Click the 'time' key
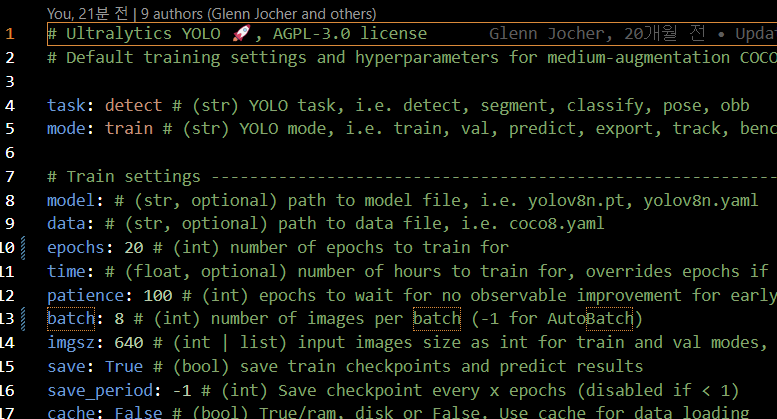Image resolution: width=777 pixels, height=419 pixels. pos(66,271)
